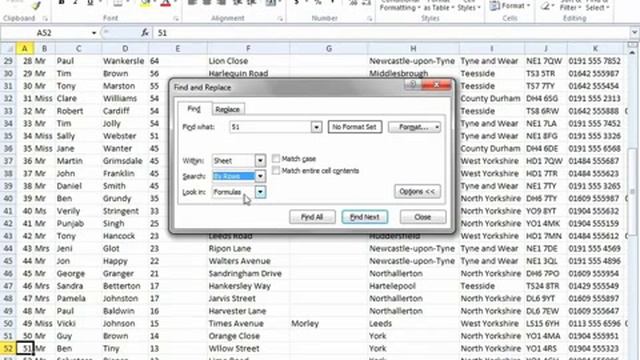Click the Options << button

pyautogui.click(x=417, y=191)
